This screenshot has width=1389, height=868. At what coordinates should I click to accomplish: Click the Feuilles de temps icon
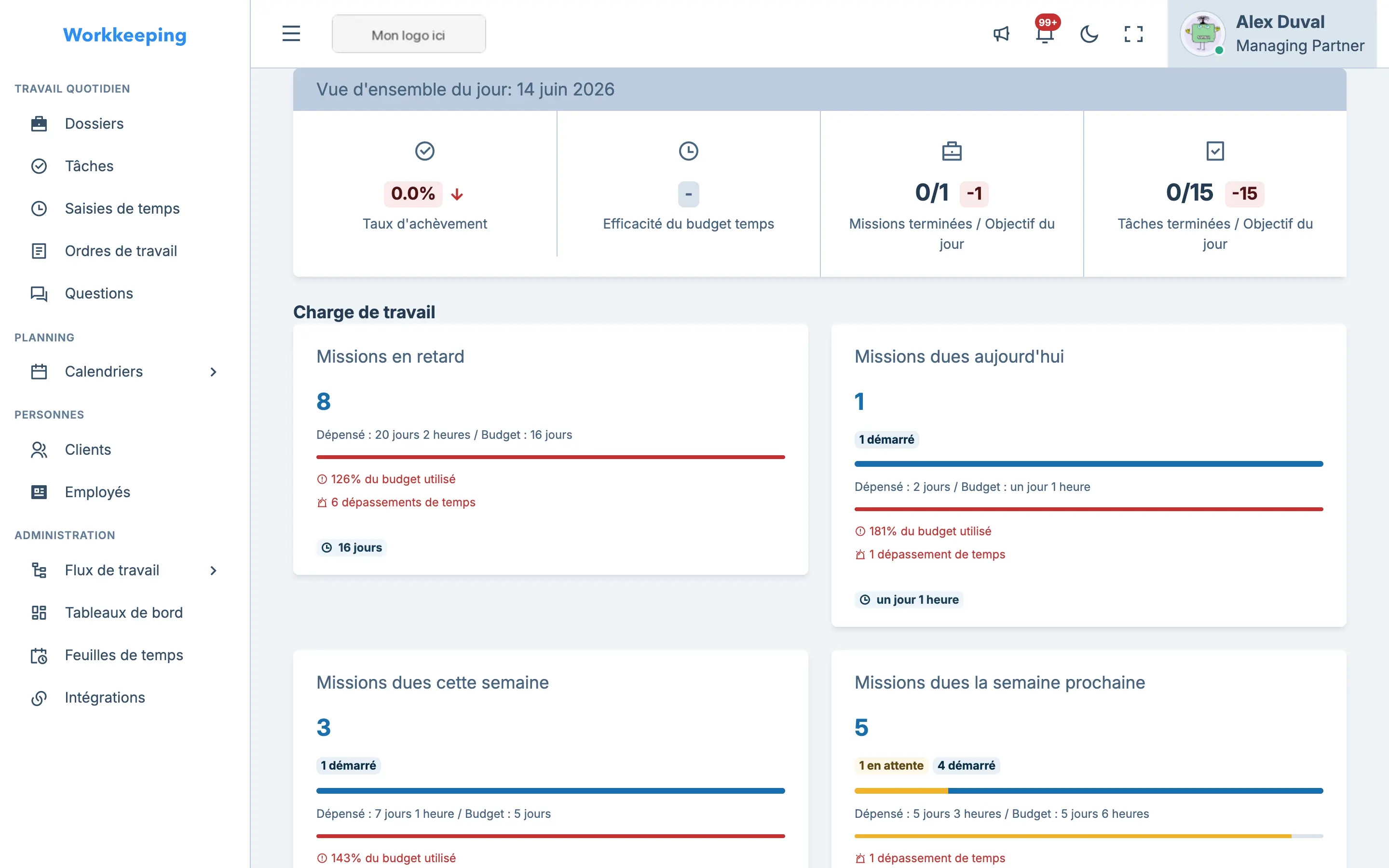(39, 655)
